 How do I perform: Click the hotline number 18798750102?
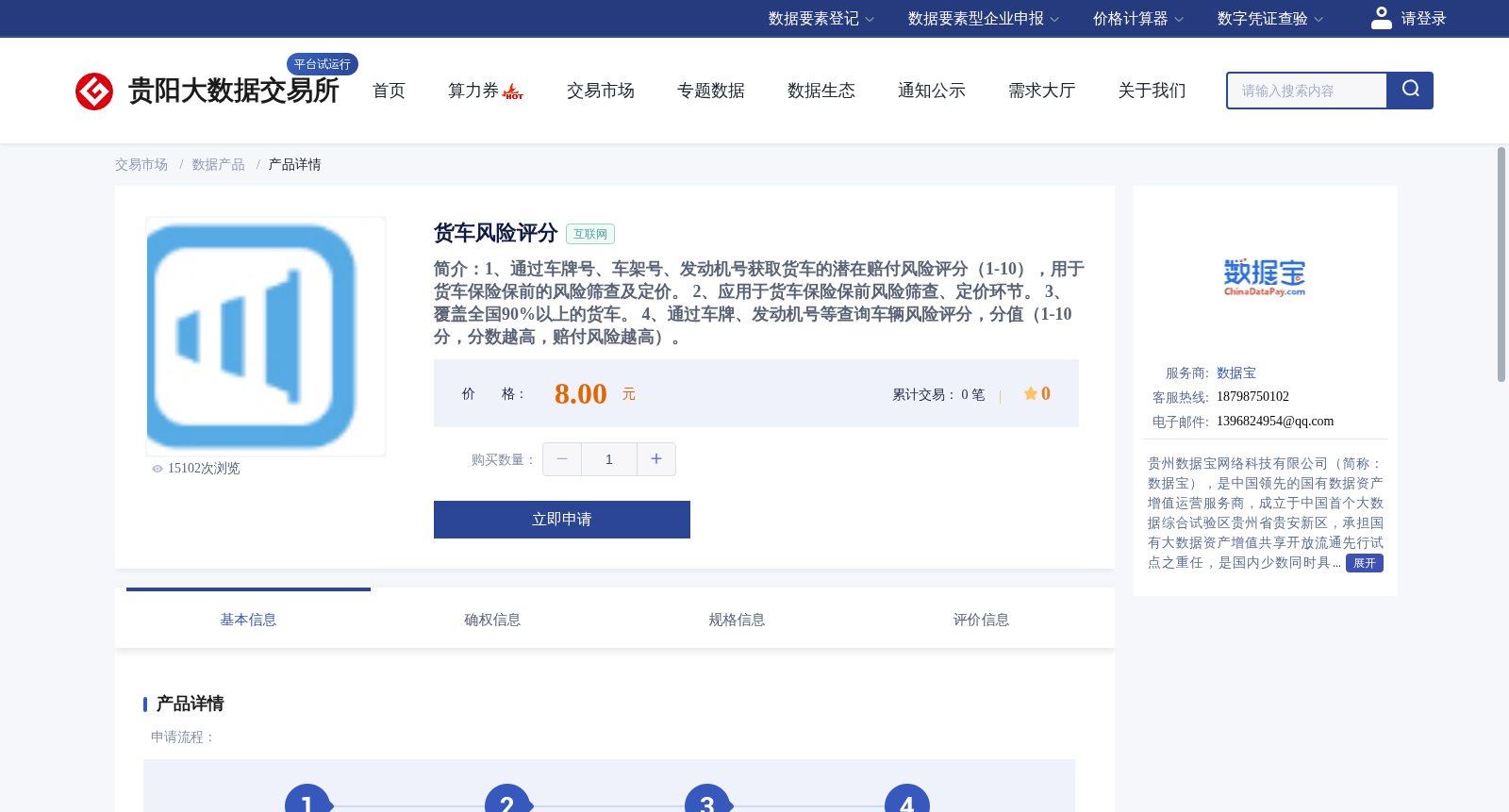coord(1252,397)
